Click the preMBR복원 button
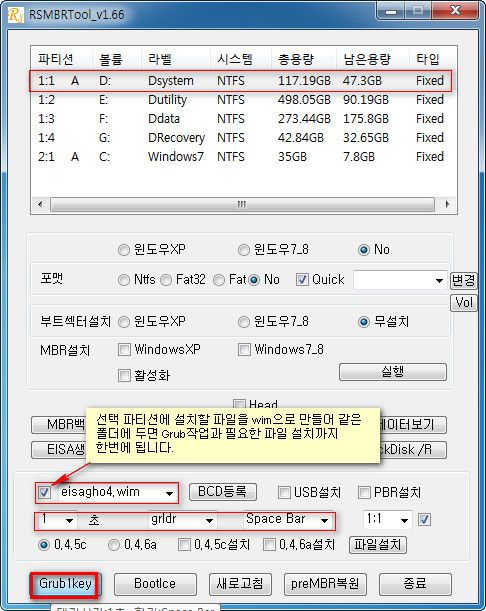Viewport: 486px width, 611px height. 325,584
